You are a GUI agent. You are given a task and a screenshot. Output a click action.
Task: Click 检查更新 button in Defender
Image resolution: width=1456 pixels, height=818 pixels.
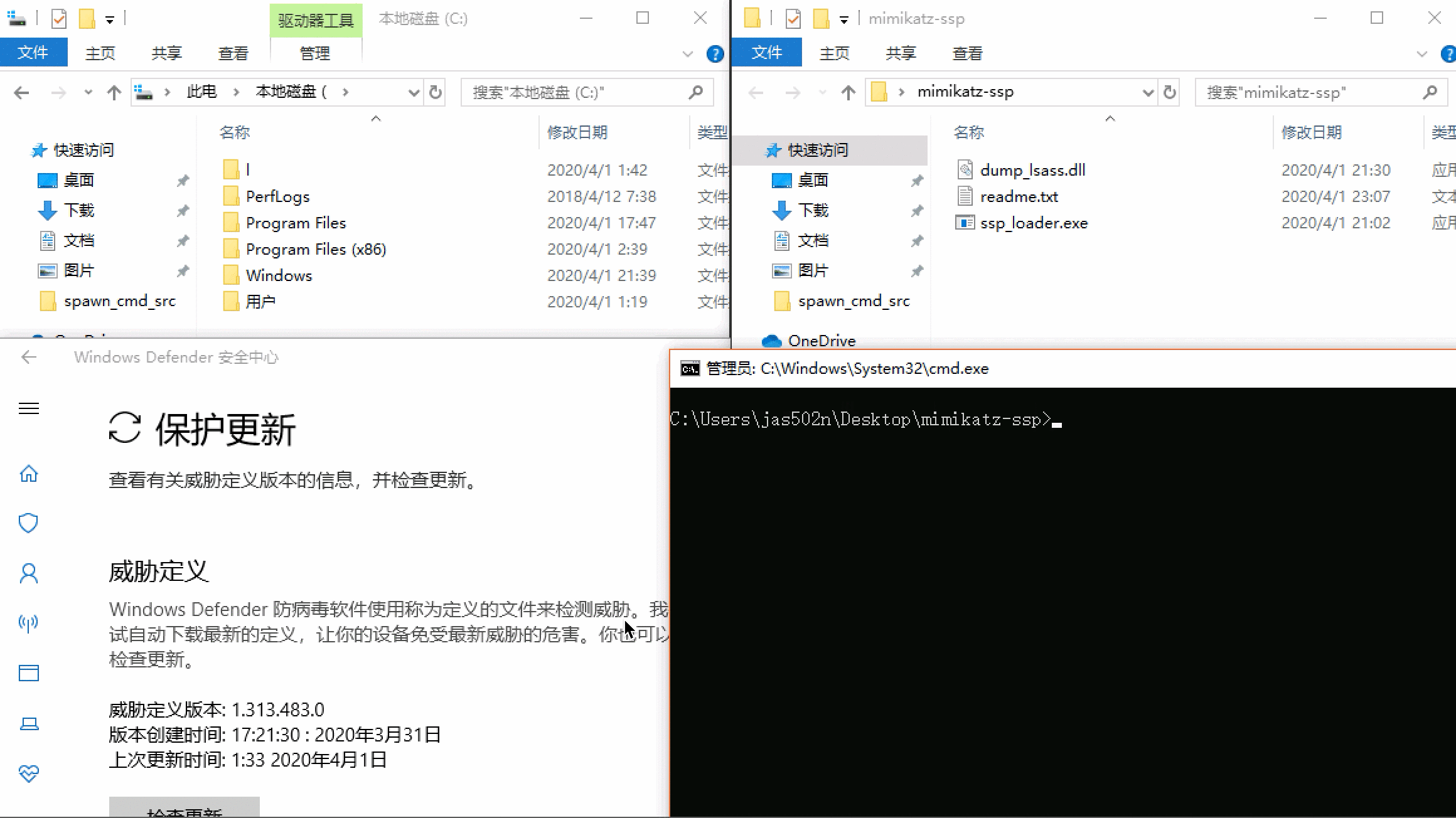[185, 807]
